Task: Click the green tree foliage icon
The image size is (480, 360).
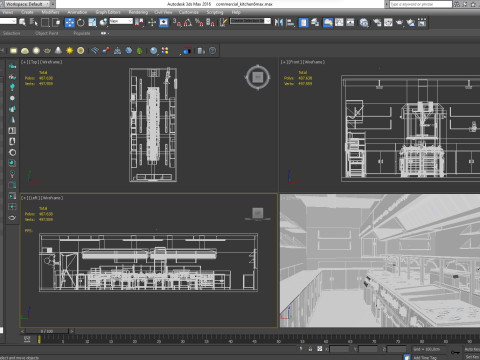Action: (x=140, y=51)
